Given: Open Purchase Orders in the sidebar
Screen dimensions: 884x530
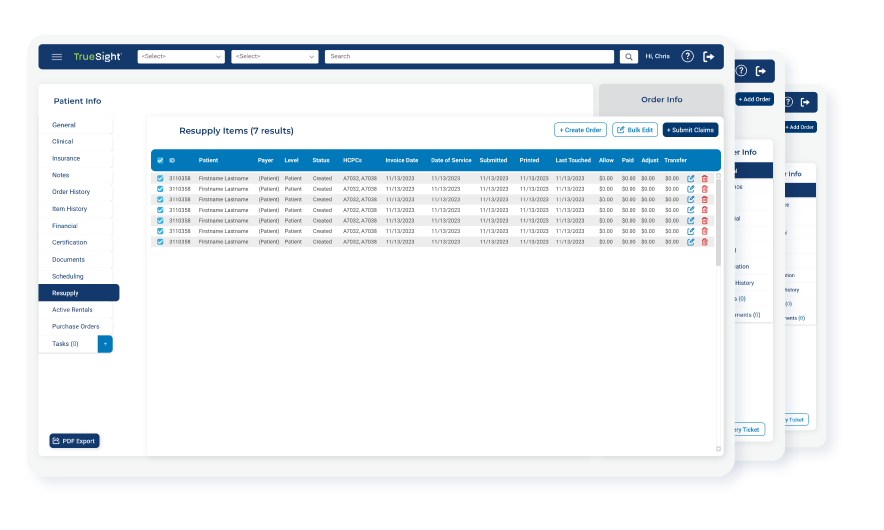Looking at the screenshot, I should [76, 326].
